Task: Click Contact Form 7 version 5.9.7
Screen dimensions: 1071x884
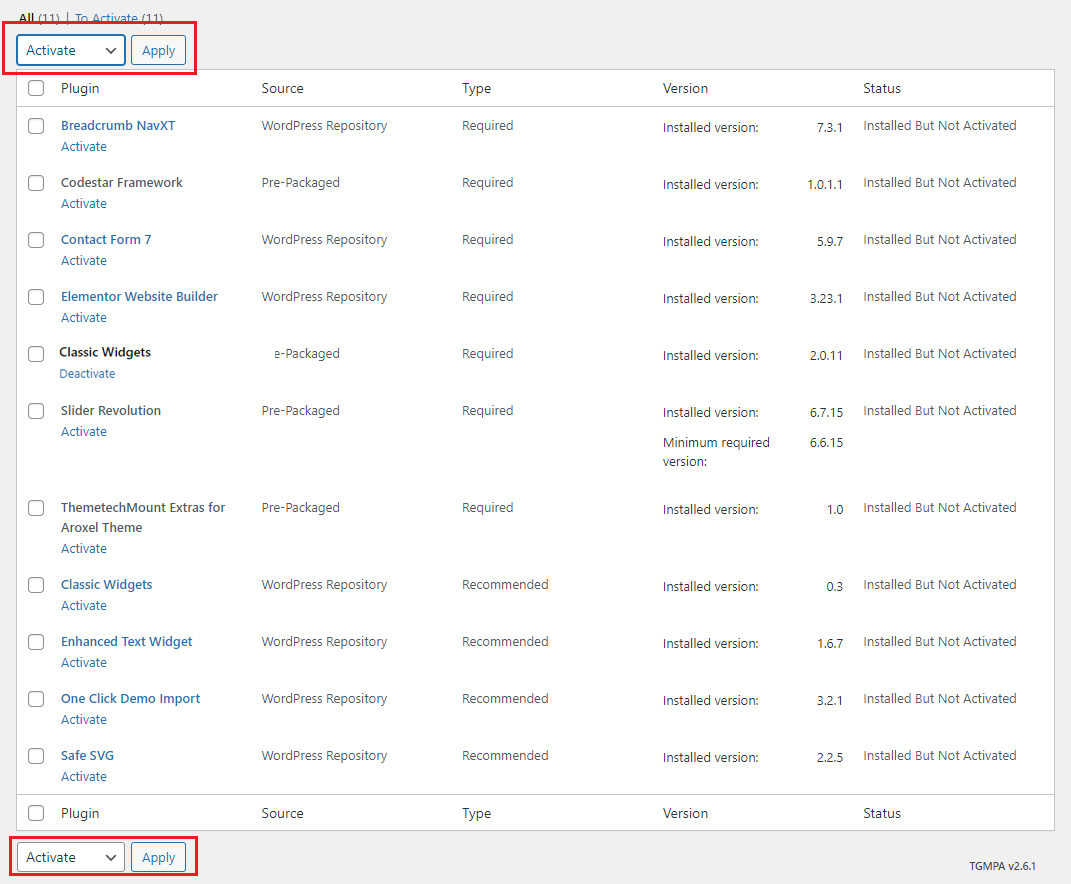Action: tap(830, 242)
